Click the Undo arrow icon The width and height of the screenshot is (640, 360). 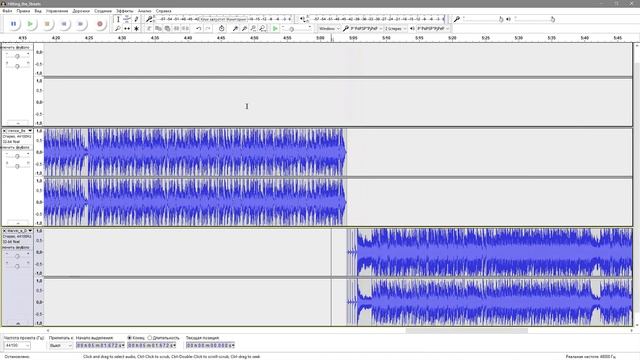coord(198,29)
